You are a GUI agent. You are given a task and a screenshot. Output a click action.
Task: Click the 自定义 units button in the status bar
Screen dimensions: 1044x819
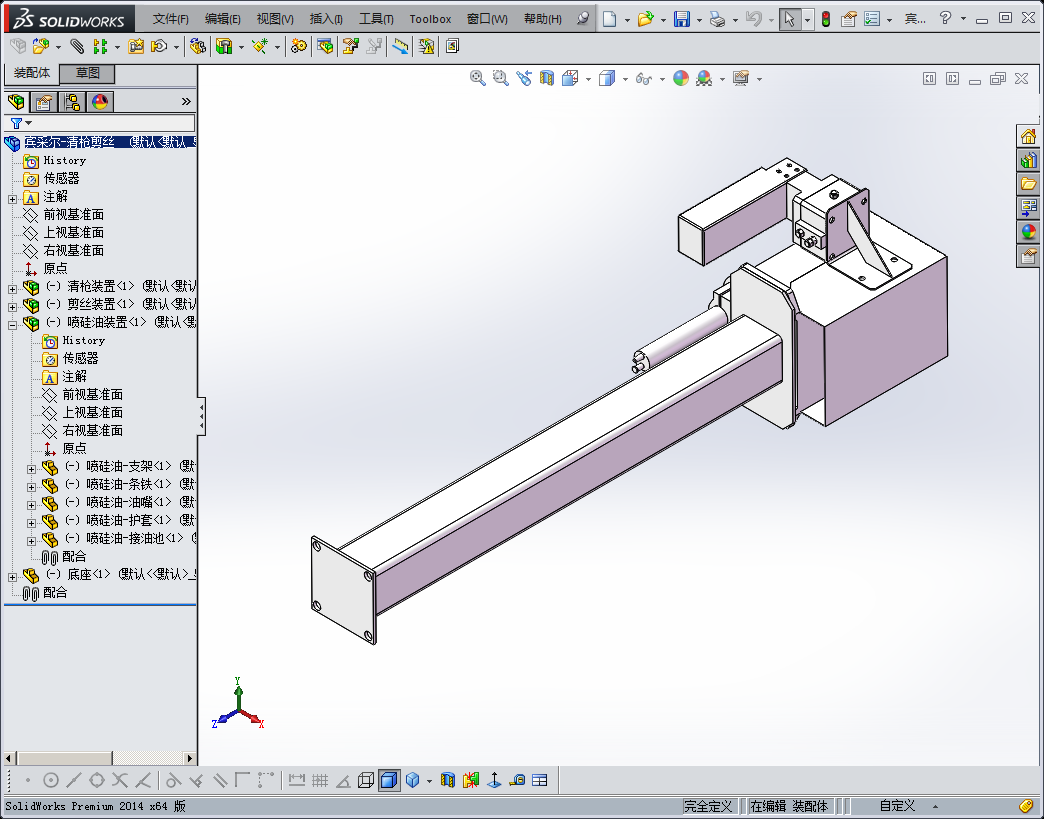click(897, 806)
